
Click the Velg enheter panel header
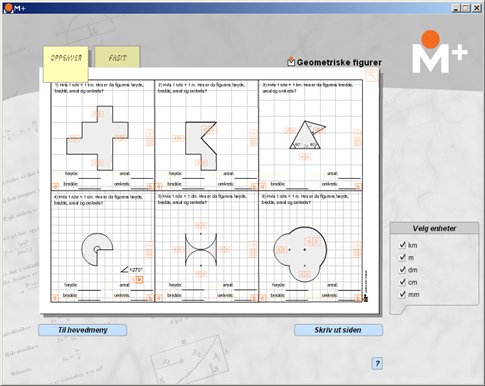[434, 228]
